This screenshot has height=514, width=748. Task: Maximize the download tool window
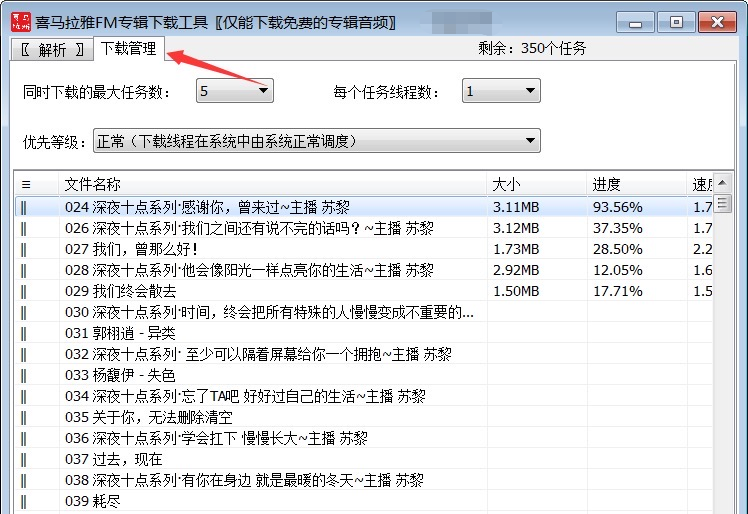pos(676,22)
